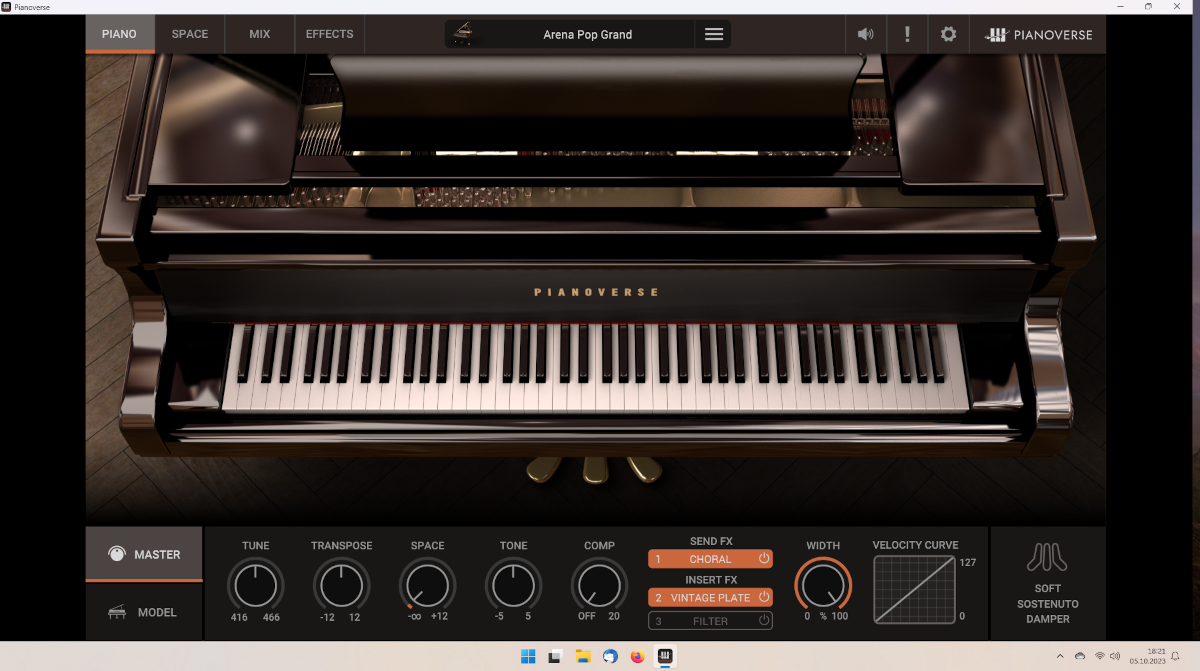Click the Arena Pop Grand preset name
Viewport: 1200px width, 671px height.
point(588,34)
